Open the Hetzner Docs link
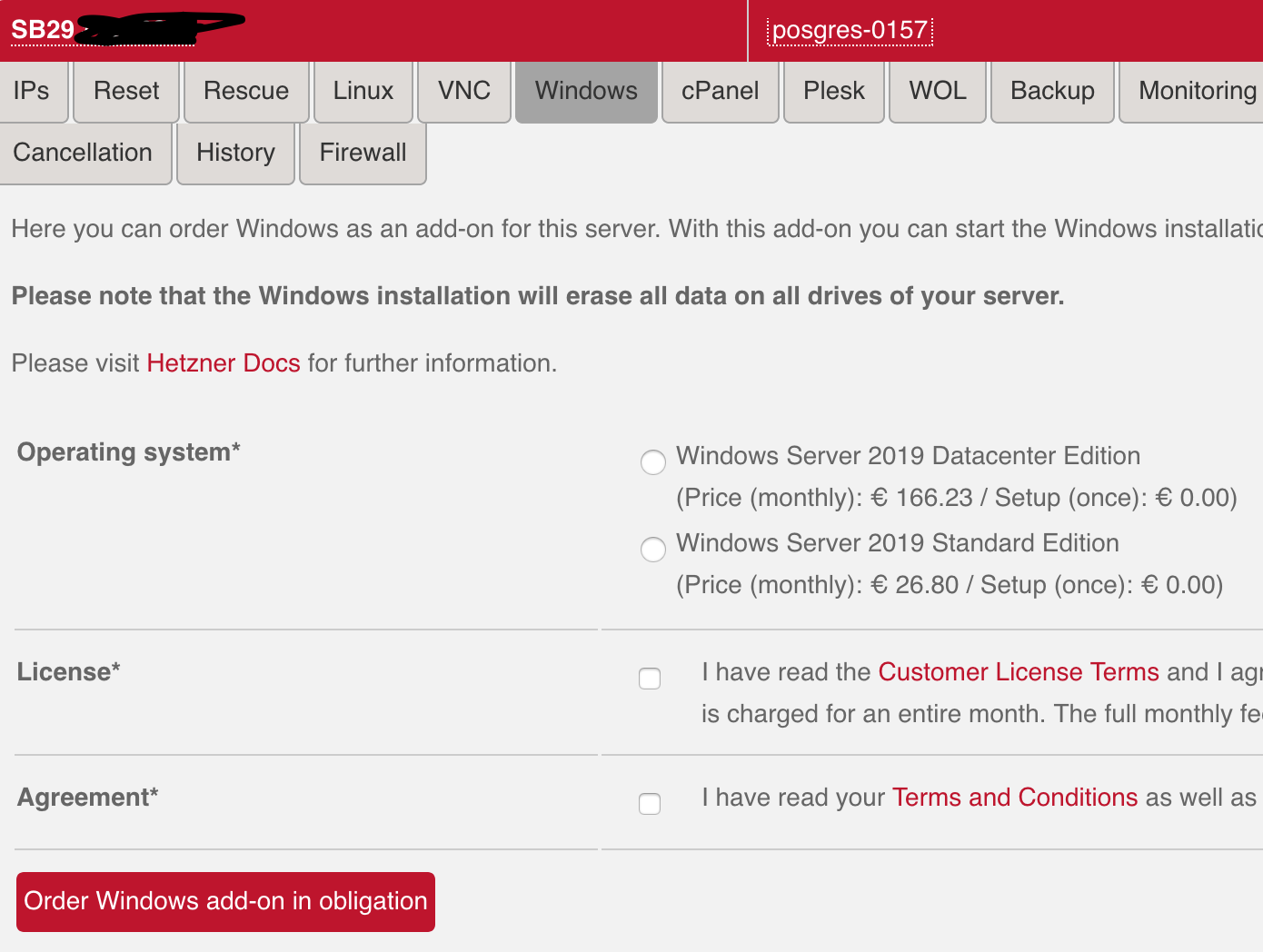This screenshot has width=1263, height=952. [224, 363]
